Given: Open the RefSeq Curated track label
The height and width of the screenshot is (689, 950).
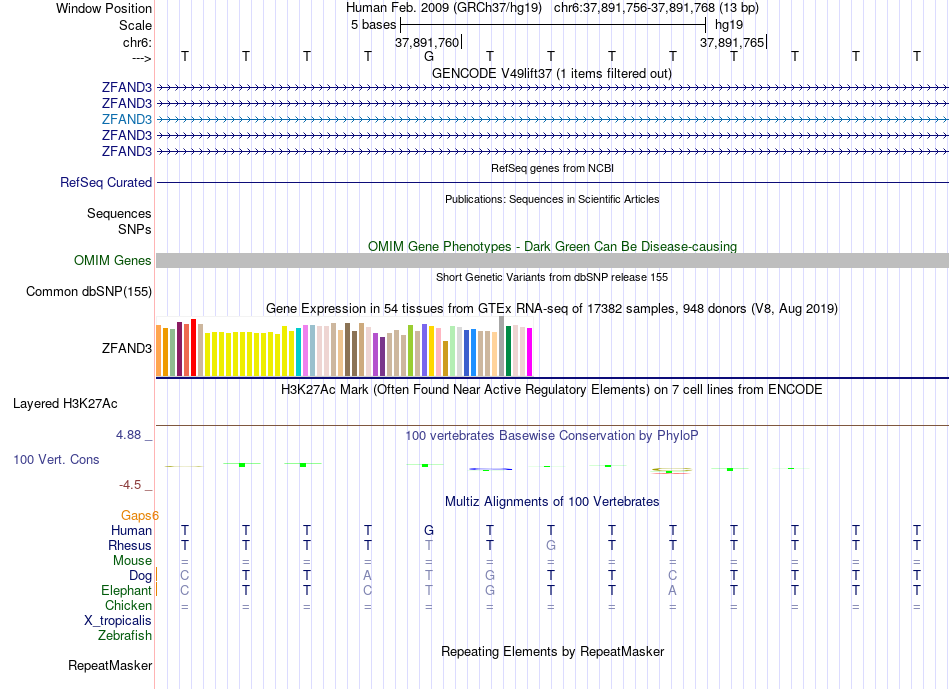Looking at the screenshot, I should (x=106, y=182).
